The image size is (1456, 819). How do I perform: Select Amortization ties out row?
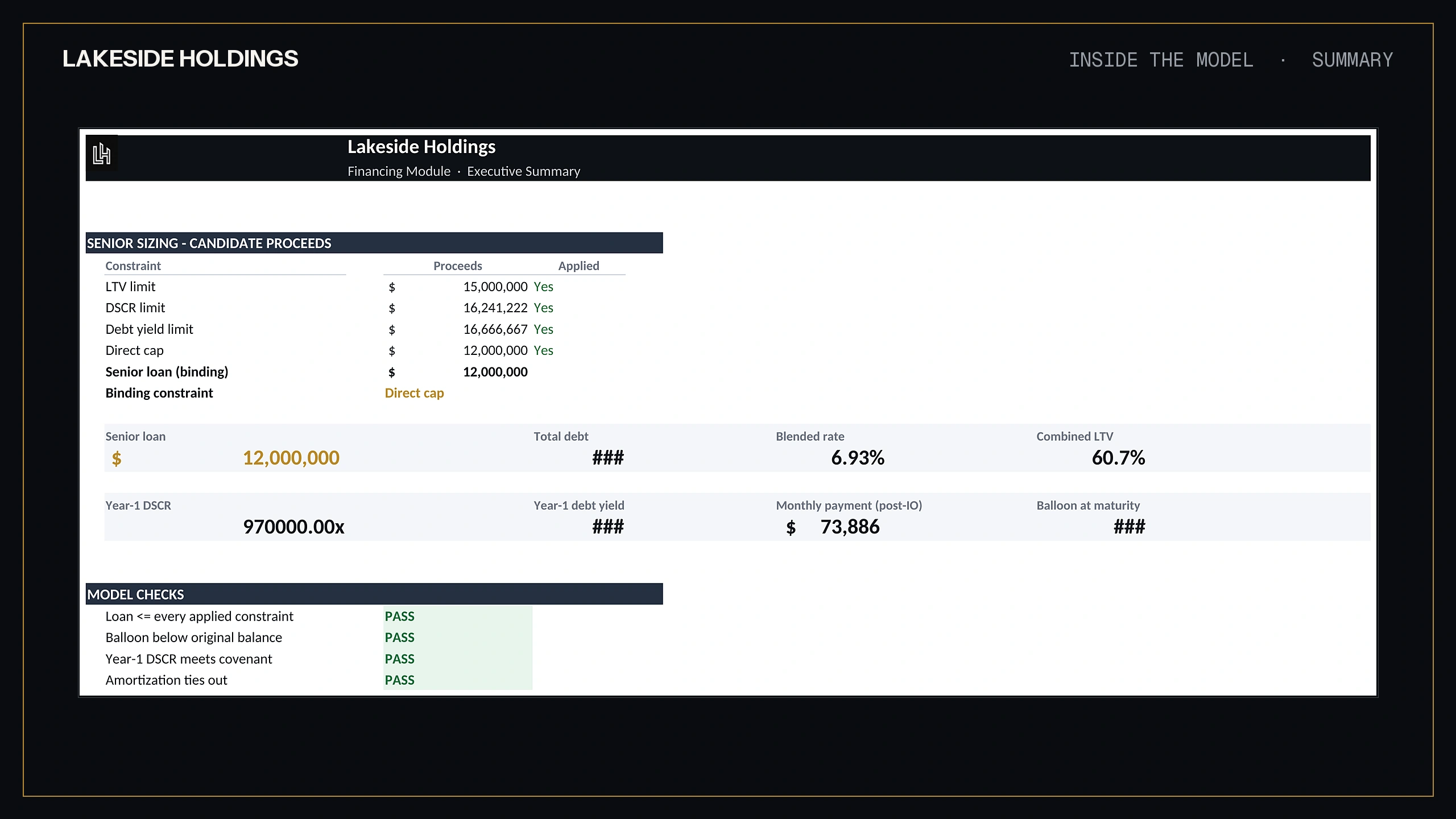(166, 680)
